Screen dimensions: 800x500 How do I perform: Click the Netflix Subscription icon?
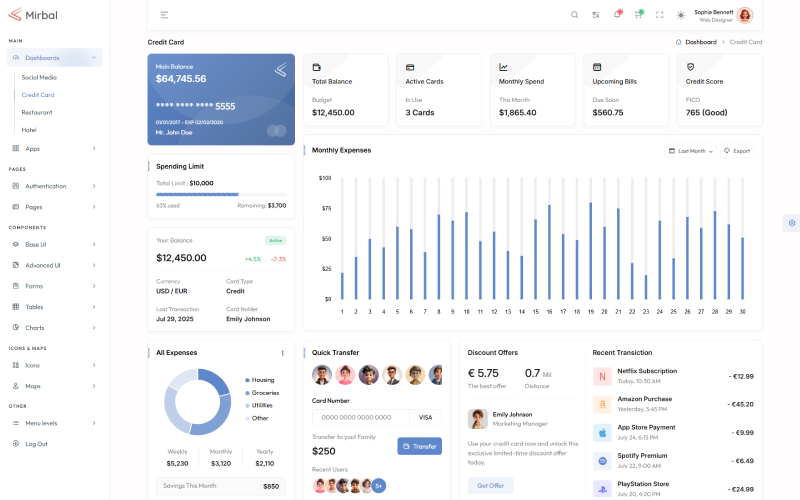coord(602,376)
